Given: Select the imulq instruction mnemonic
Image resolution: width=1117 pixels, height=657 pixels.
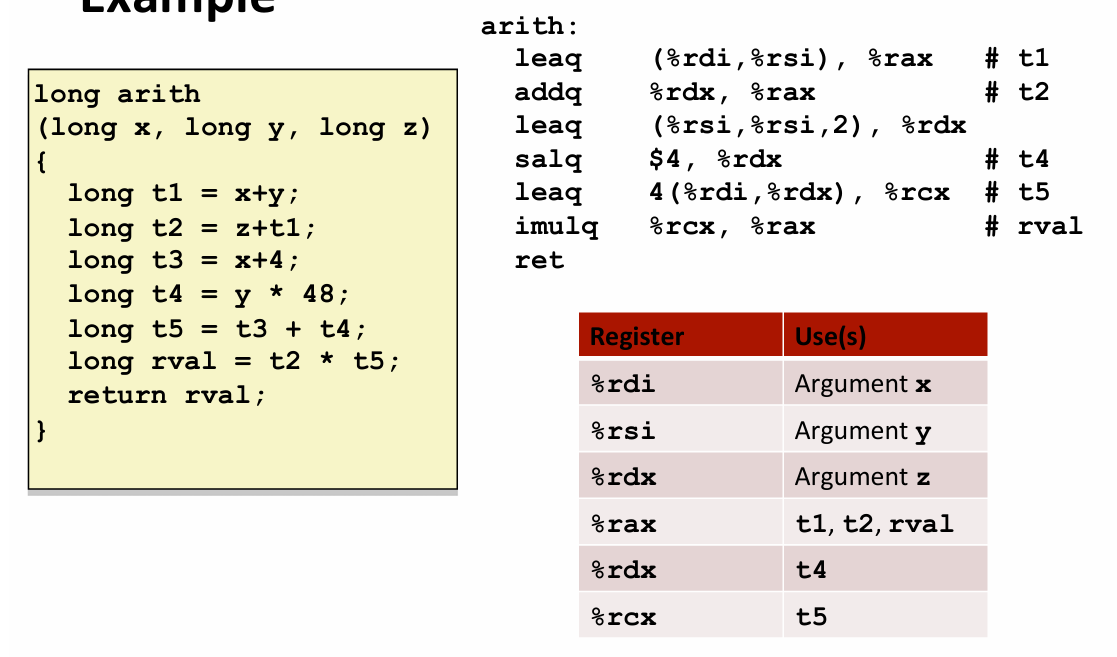Looking at the screenshot, I should click(556, 227).
